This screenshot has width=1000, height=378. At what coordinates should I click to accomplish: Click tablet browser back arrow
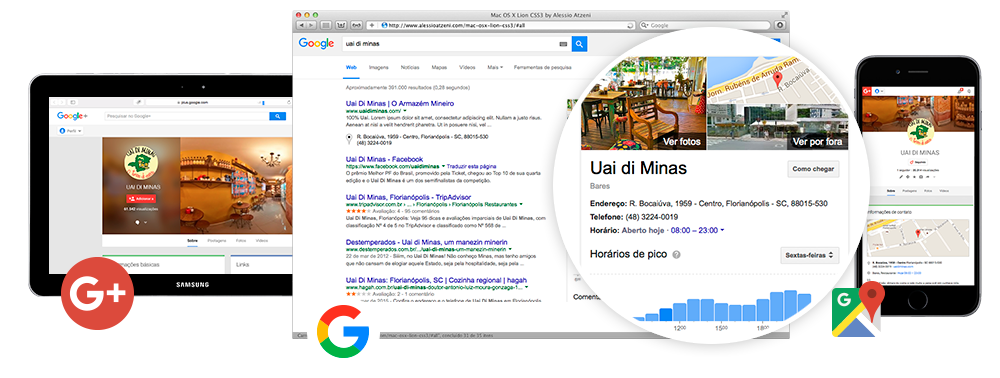(54, 102)
